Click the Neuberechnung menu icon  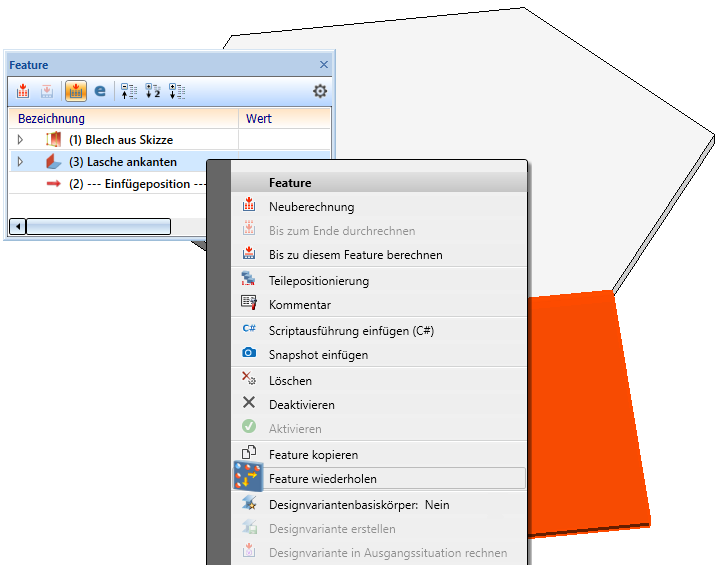pyautogui.click(x=249, y=204)
